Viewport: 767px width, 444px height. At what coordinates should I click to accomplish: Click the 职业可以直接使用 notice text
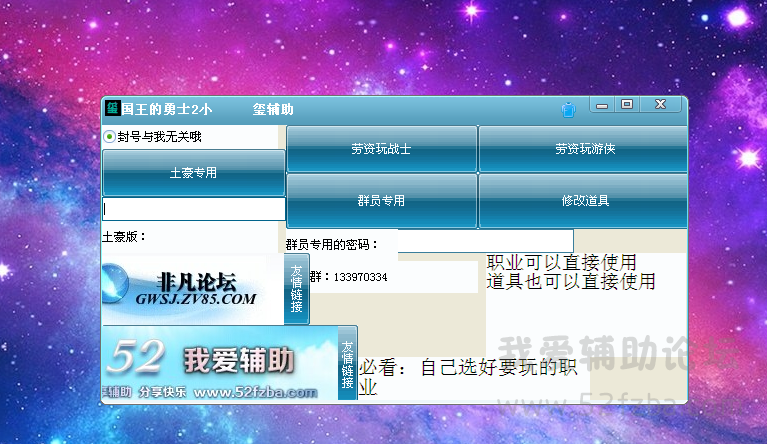560,262
